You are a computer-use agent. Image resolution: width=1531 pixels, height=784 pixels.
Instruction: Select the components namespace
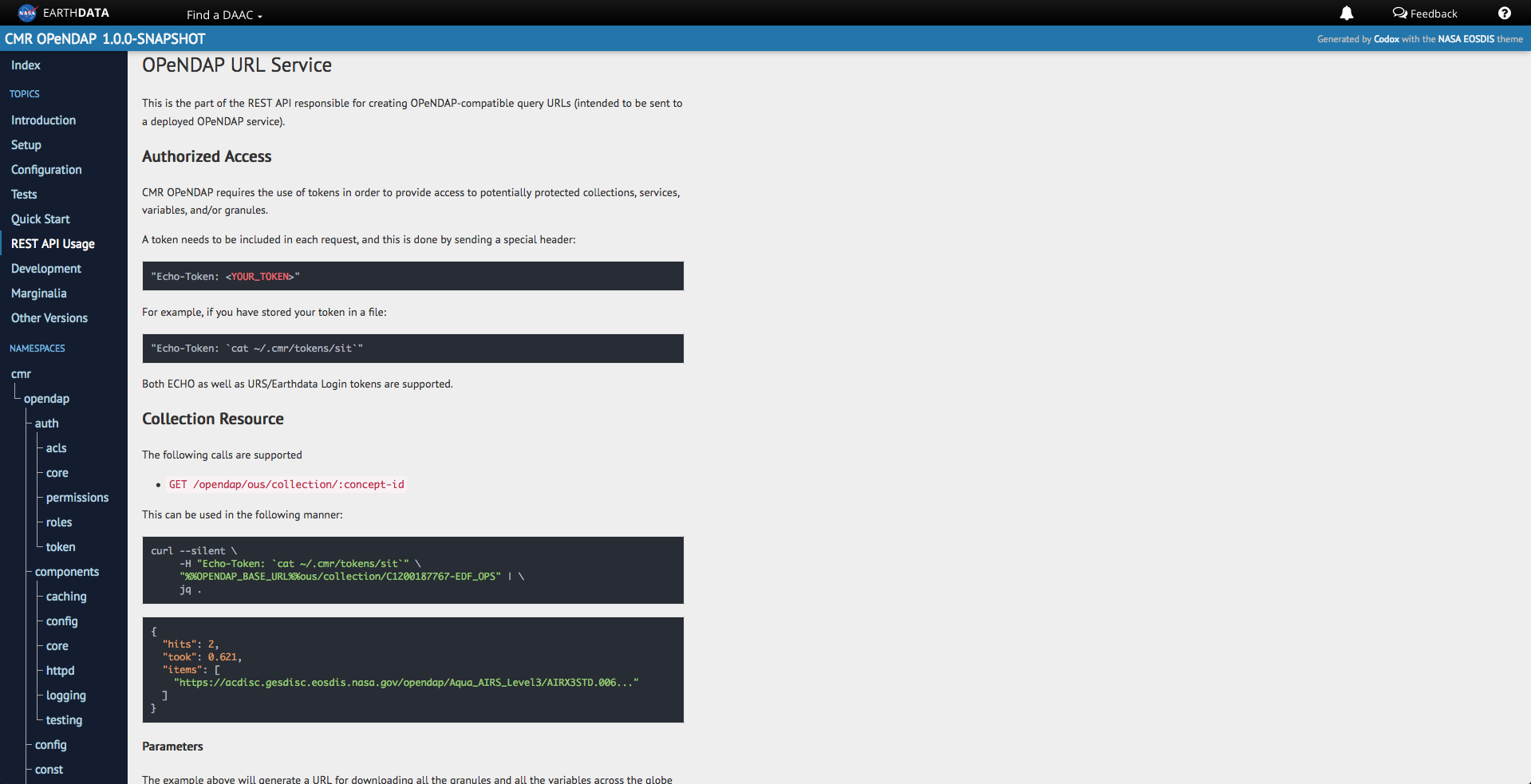pos(67,572)
